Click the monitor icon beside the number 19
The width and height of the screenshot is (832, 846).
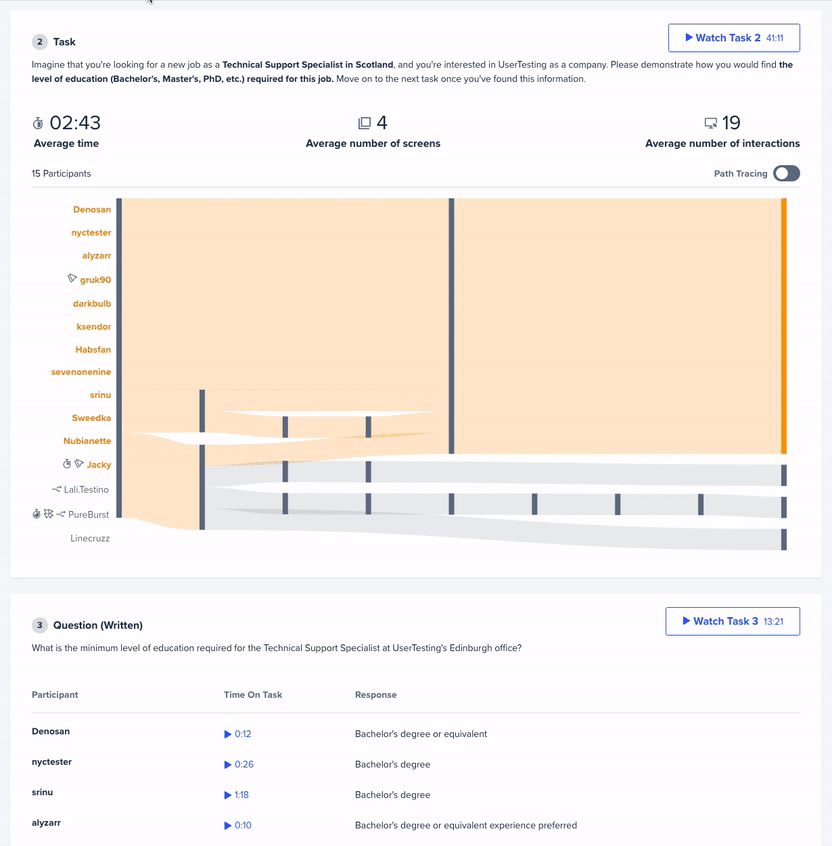[710, 123]
